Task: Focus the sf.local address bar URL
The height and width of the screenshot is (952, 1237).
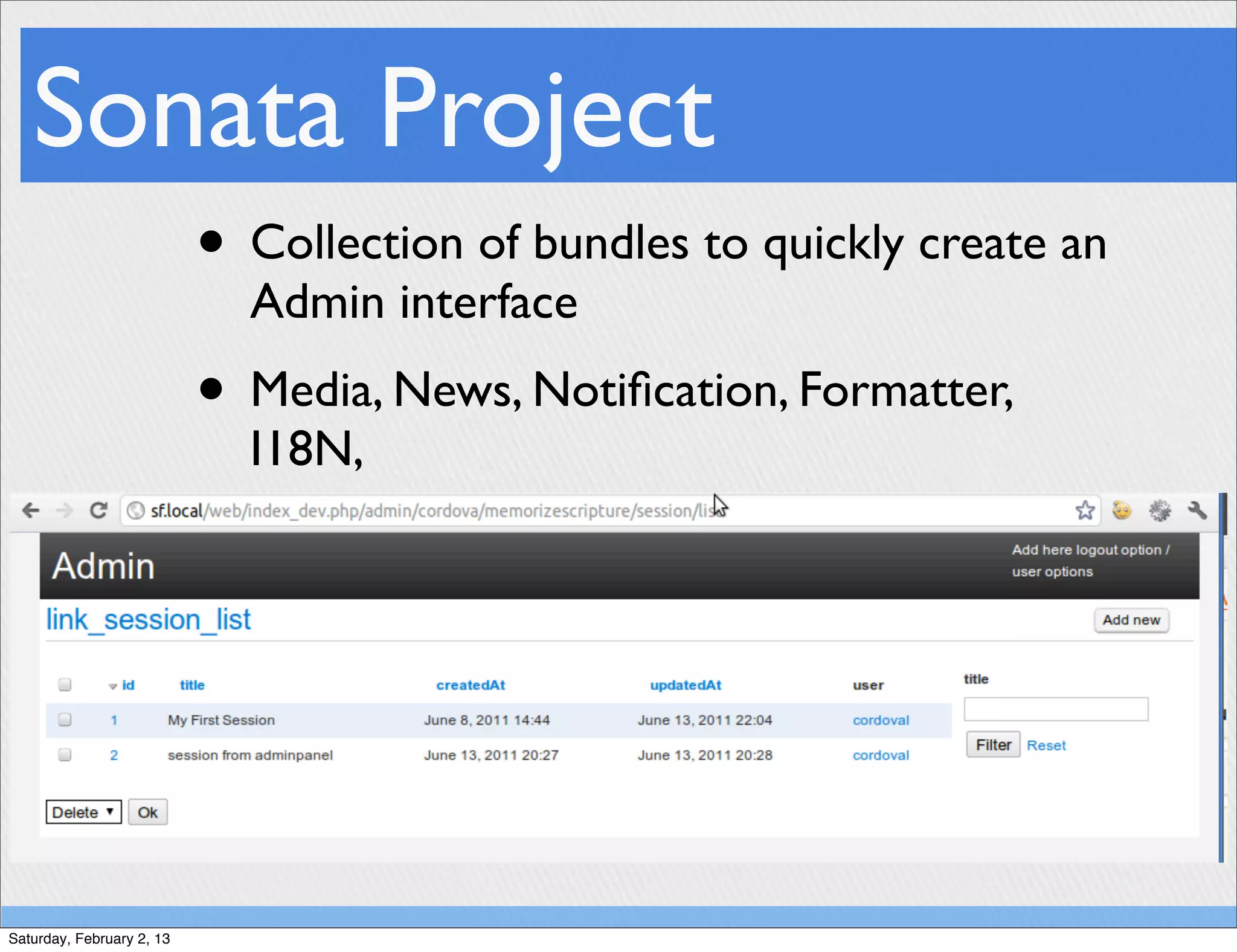Action: pos(610,511)
